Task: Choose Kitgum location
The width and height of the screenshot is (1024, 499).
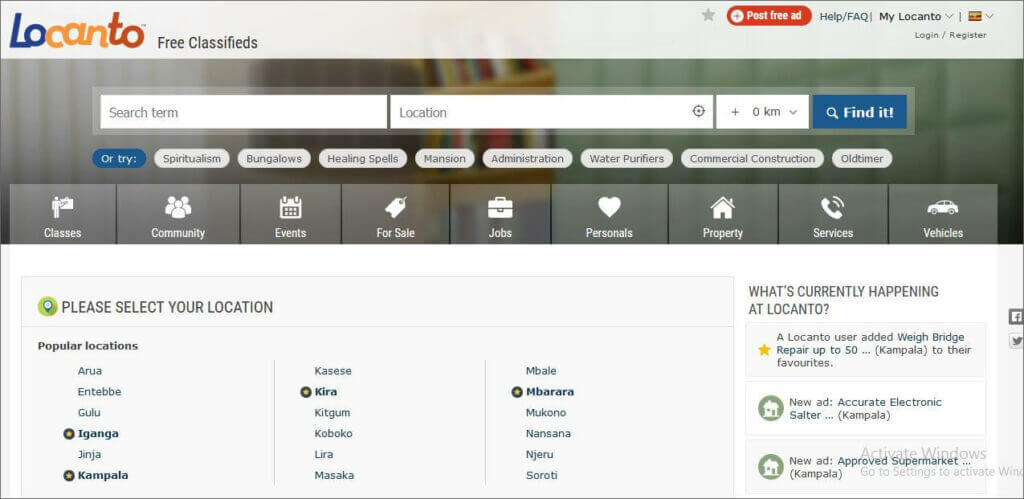Action: pyautogui.click(x=332, y=413)
